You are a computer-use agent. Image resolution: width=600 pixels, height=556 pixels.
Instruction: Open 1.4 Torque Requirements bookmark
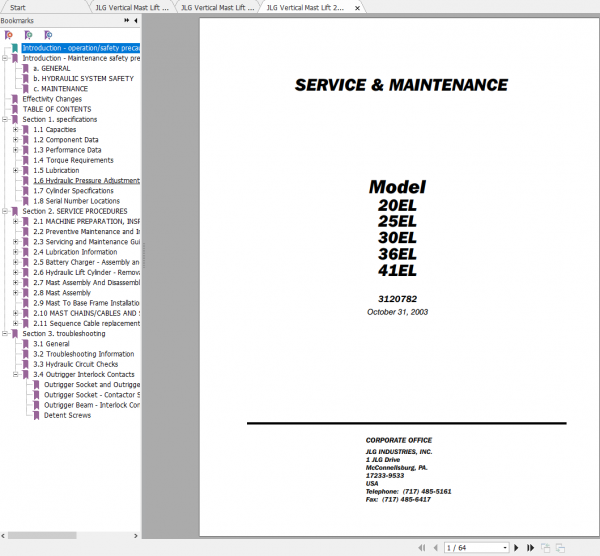click(73, 160)
